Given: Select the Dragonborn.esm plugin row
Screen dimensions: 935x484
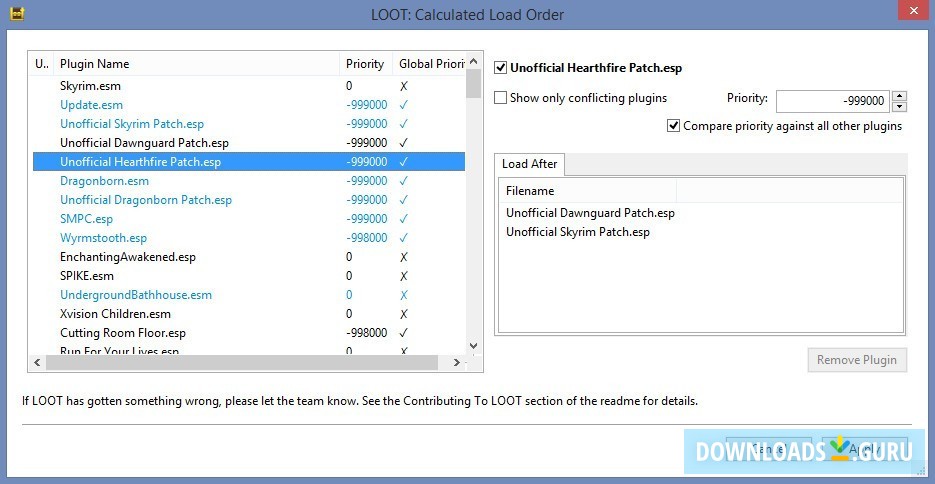Looking at the screenshot, I should point(249,181).
